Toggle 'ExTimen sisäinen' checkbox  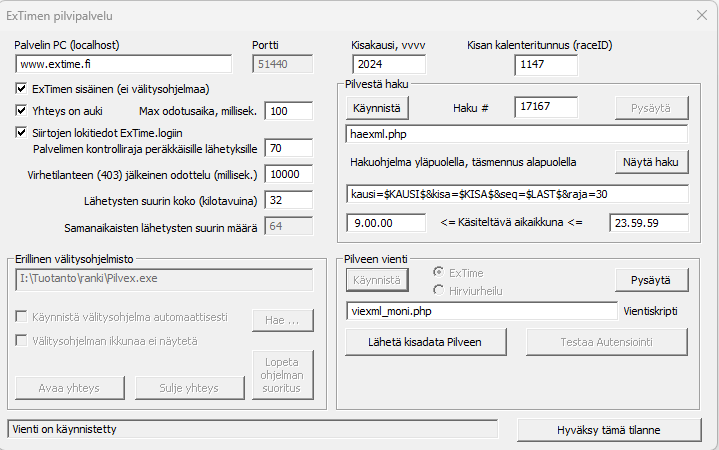point(22,89)
